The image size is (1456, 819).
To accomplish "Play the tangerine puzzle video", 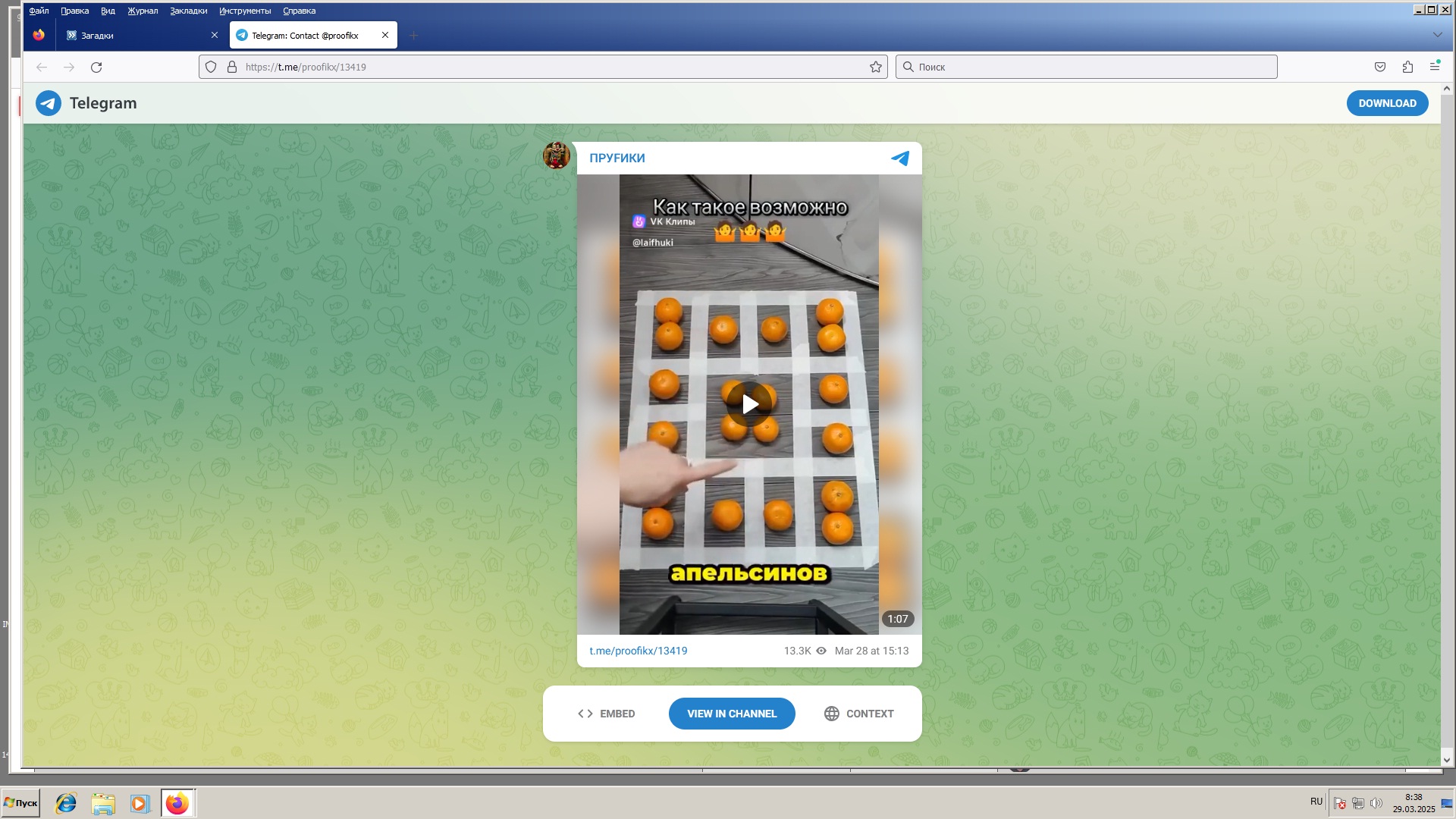I will click(749, 404).
